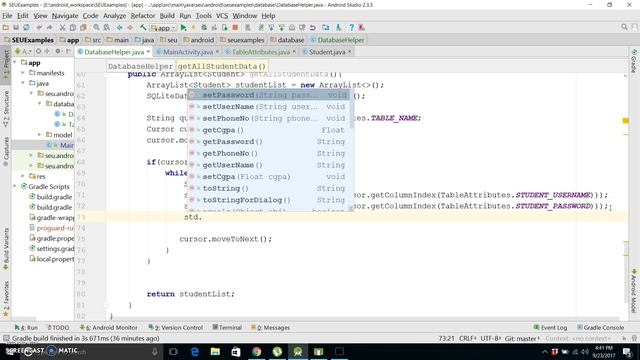The image size is (640, 360).
Task: Navigate Back with the left arrow icon
Action: tap(120, 27)
